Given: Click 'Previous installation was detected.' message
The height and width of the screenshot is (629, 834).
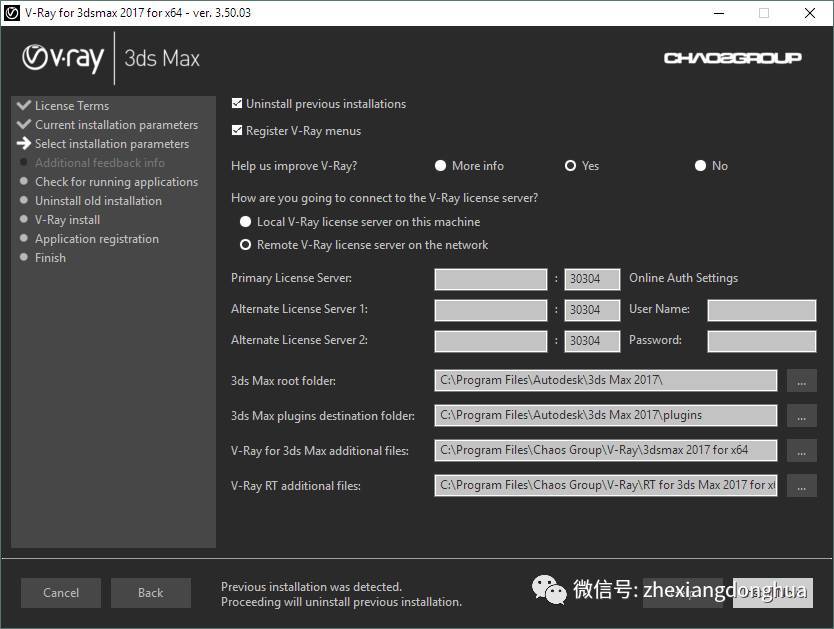Looking at the screenshot, I should click(311, 586).
